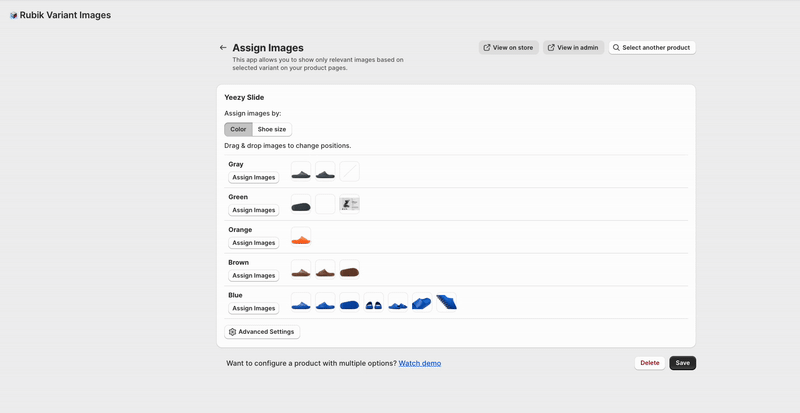Open Assign Images for Gray
Image resolution: width=800 pixels, height=413 pixels.
[x=254, y=178]
